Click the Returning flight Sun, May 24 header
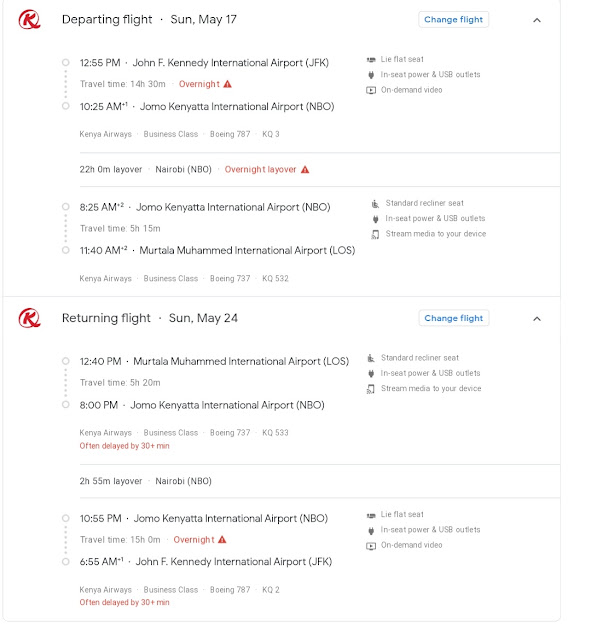 [150, 318]
